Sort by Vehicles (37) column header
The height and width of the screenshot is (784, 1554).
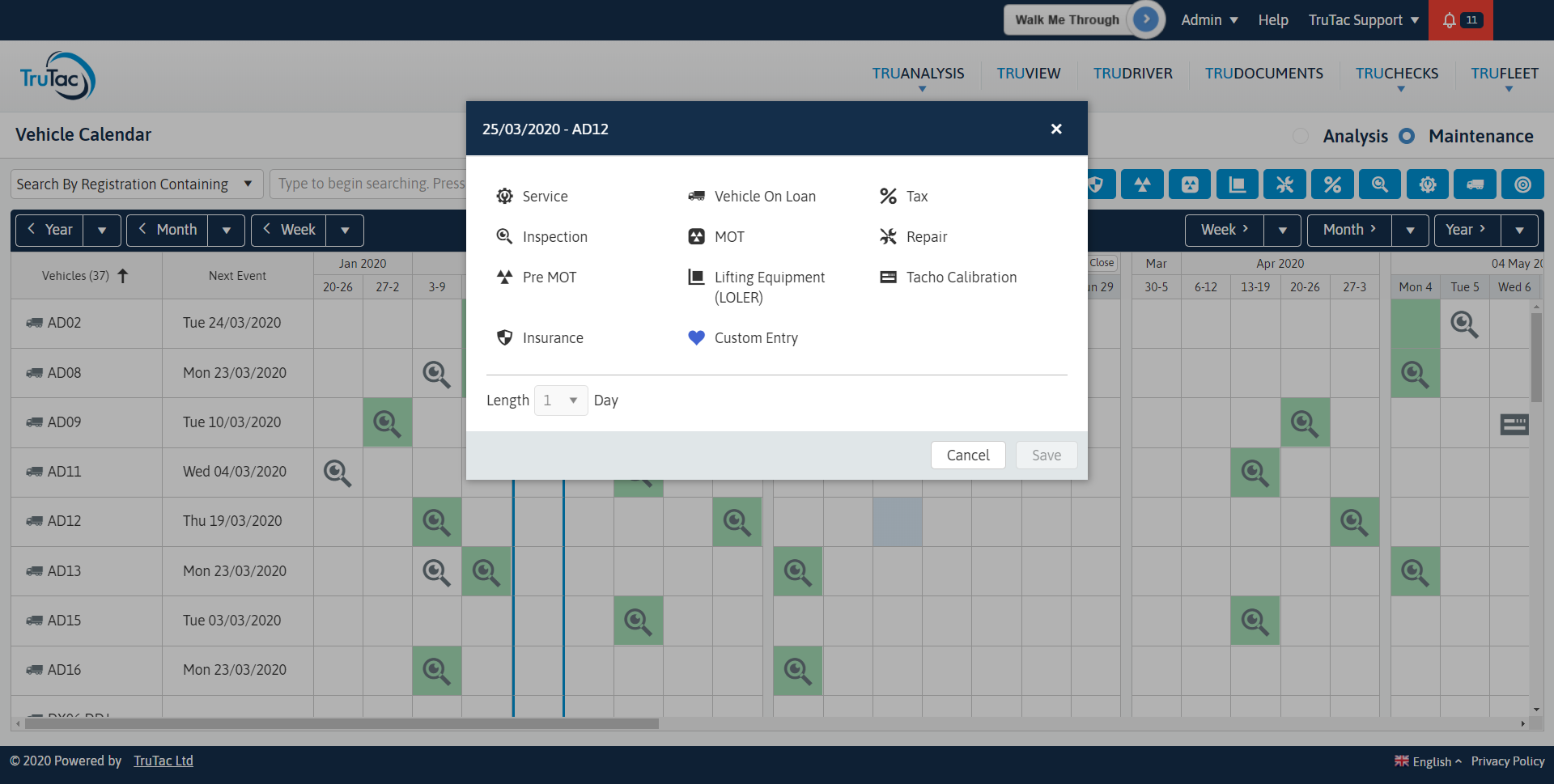coord(85,276)
